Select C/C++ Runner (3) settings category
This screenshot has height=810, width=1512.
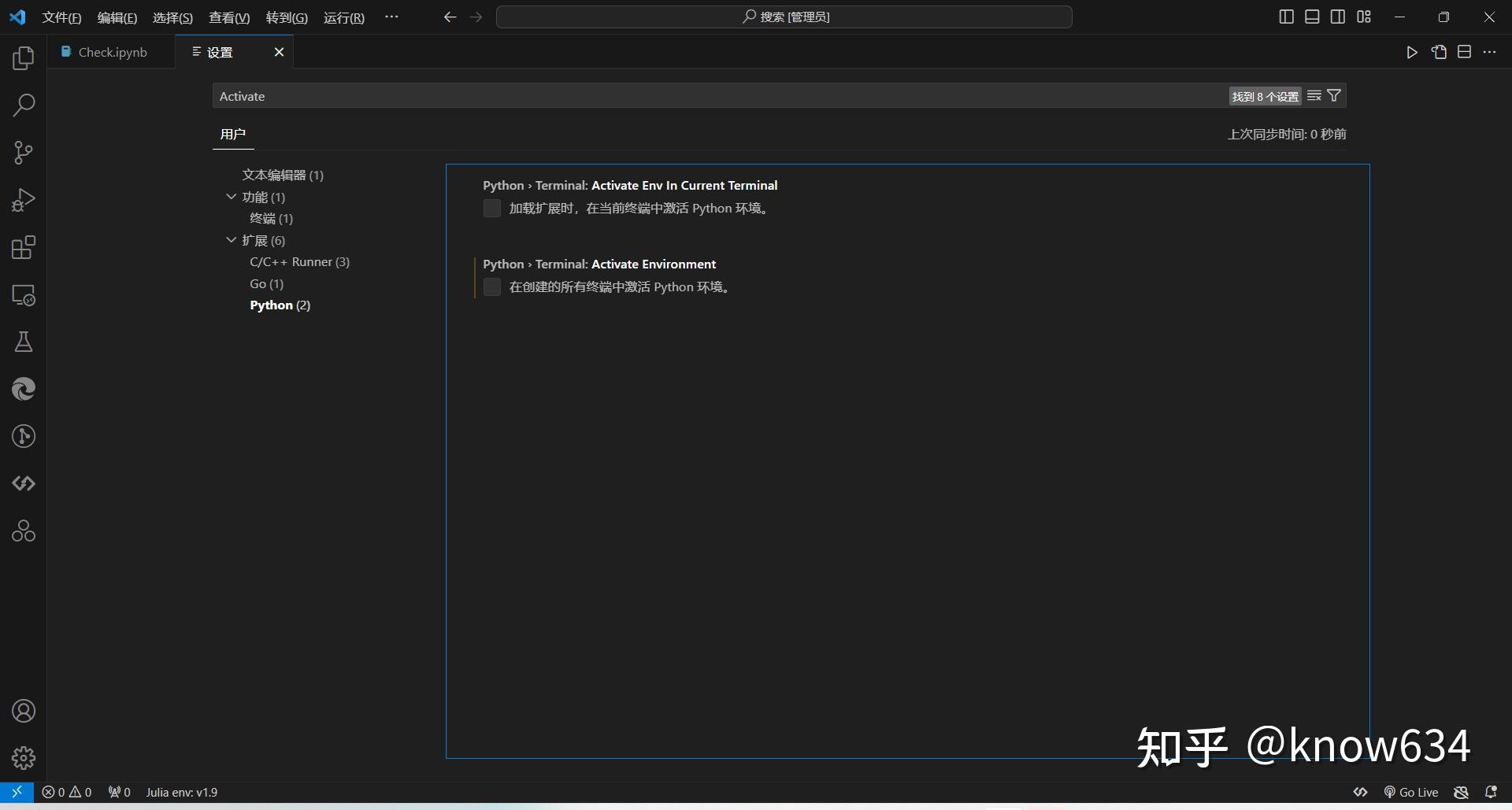pos(300,261)
